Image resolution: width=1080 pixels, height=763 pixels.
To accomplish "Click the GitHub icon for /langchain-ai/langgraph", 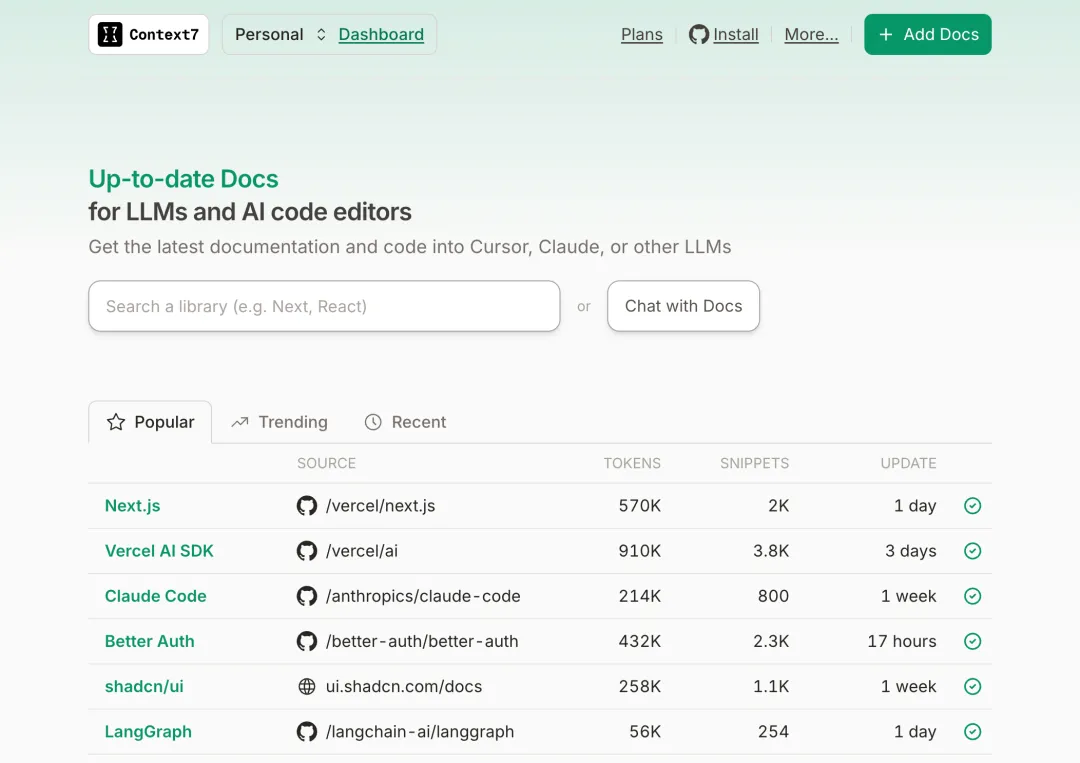I will pyautogui.click(x=307, y=732).
